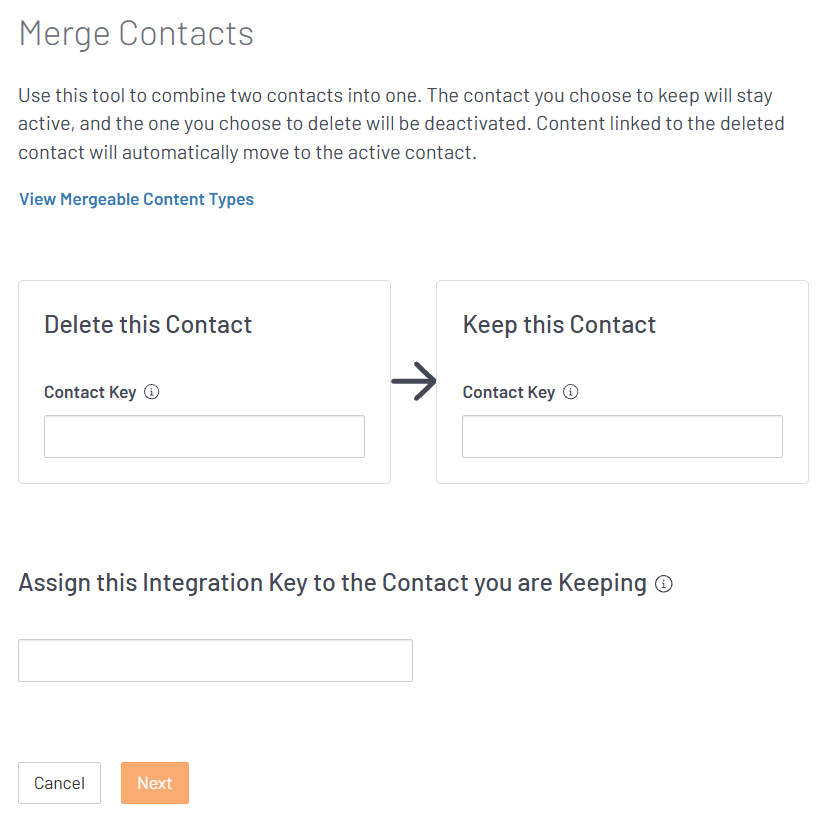
Task: Click the Cancel button
Action: pos(59,783)
